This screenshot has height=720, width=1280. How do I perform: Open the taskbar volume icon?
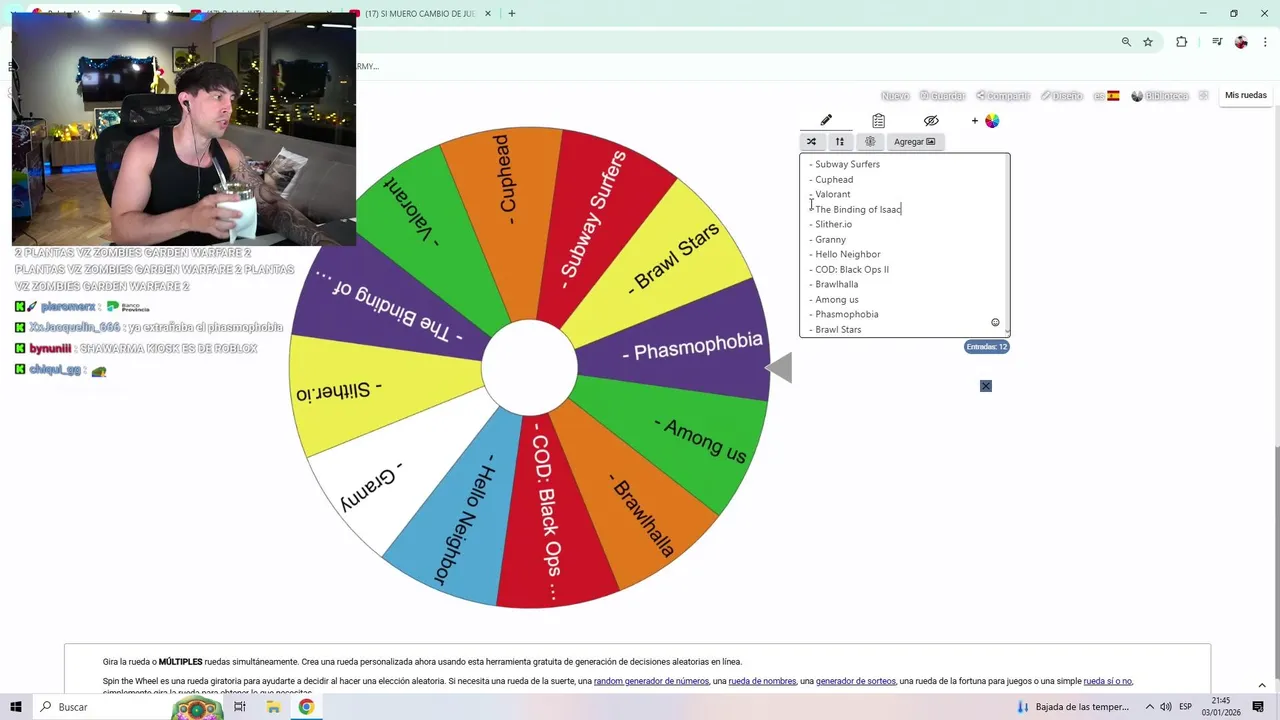point(1167,707)
